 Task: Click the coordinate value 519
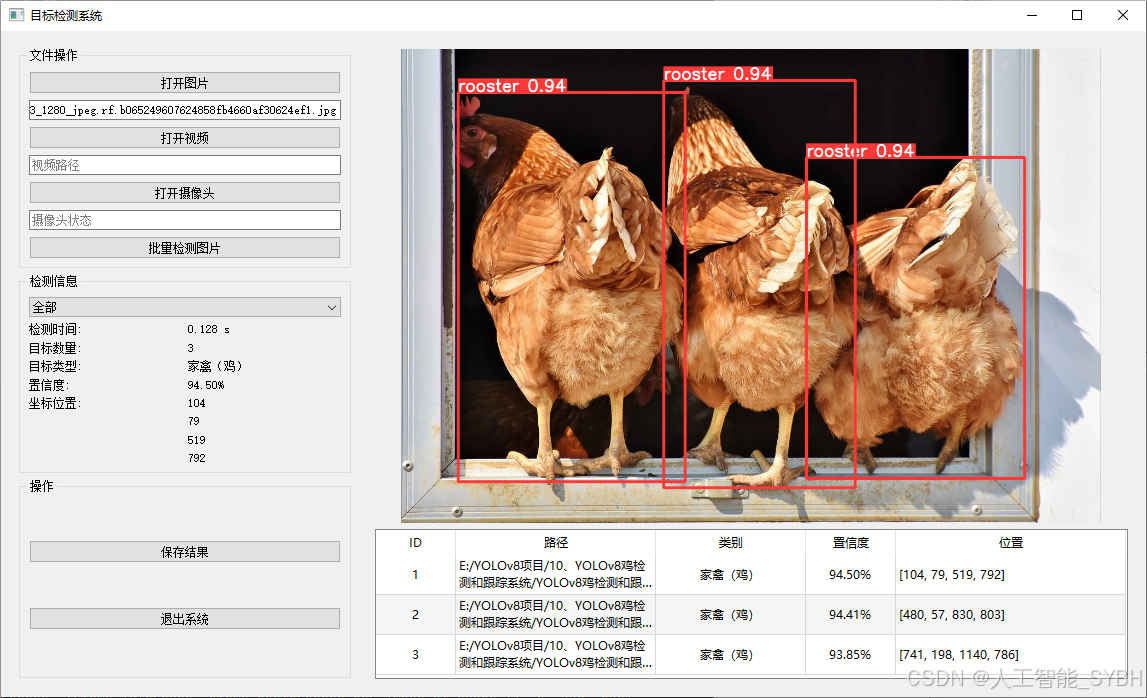point(196,440)
